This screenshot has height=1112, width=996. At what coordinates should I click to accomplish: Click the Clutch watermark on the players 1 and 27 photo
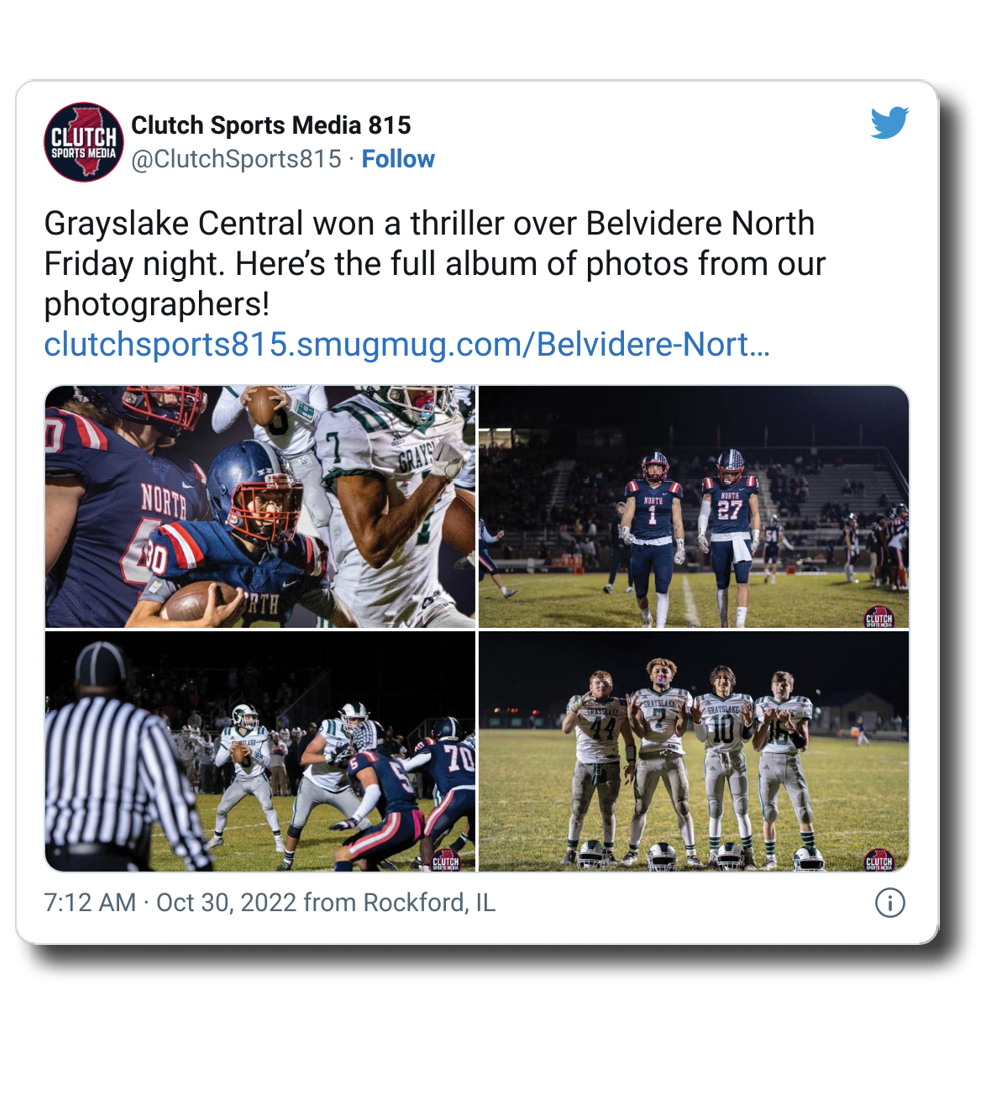point(878,617)
